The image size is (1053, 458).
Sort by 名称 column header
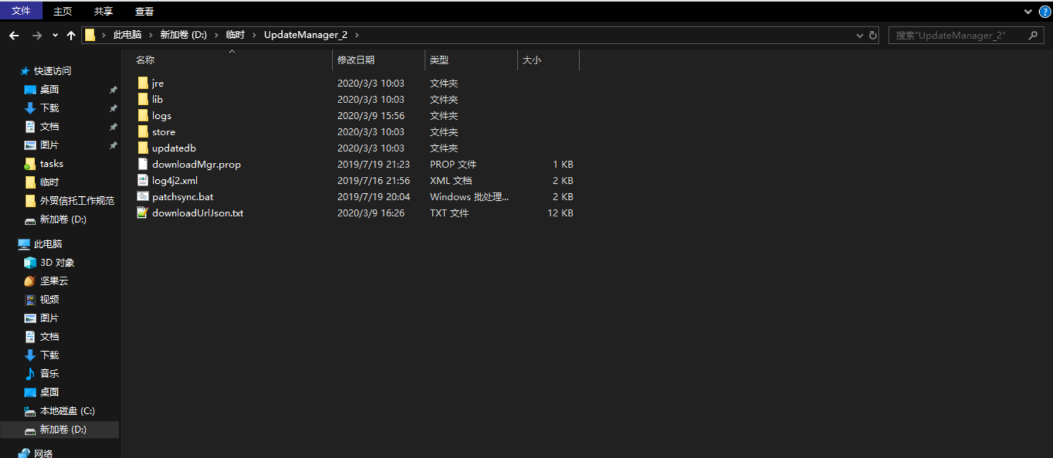[146, 60]
